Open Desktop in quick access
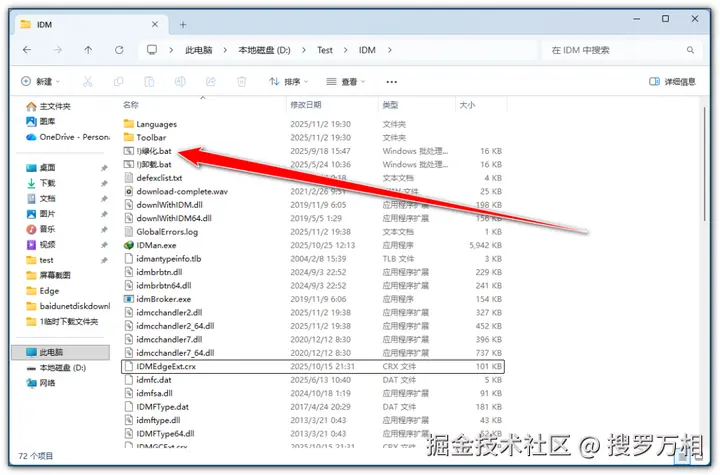Screen dimensions: 720x475 [41, 168]
